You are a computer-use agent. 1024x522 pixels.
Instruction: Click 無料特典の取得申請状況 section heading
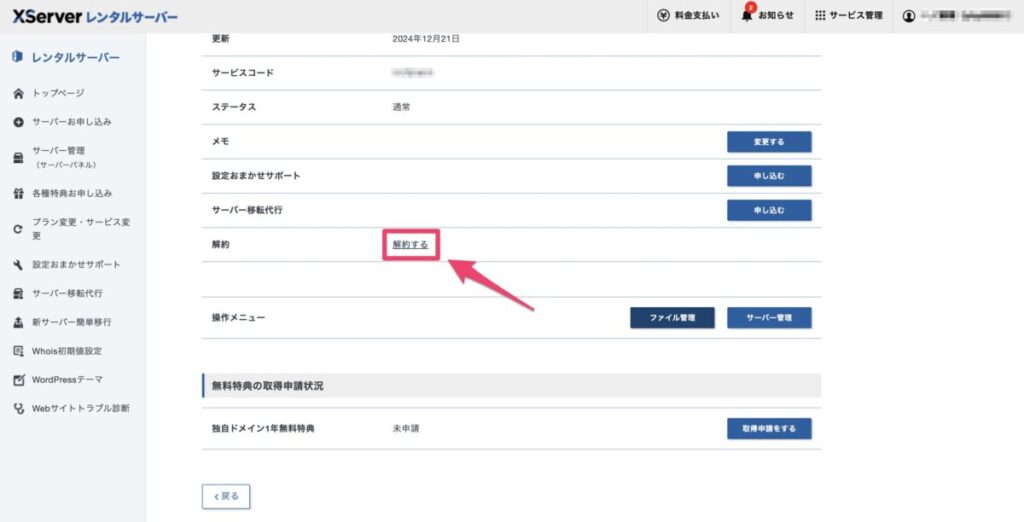tap(267, 386)
